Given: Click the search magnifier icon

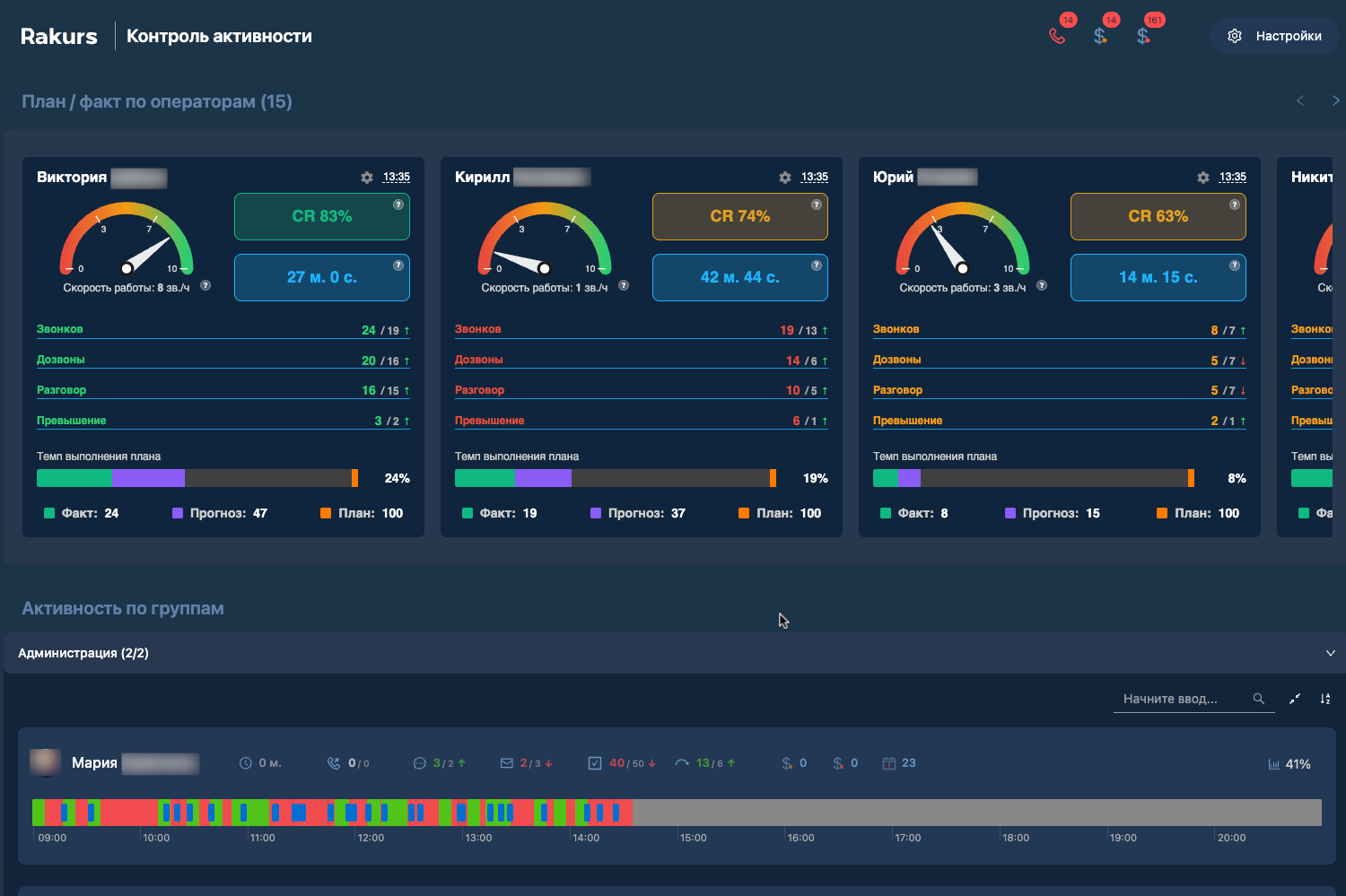Looking at the screenshot, I should [1259, 699].
